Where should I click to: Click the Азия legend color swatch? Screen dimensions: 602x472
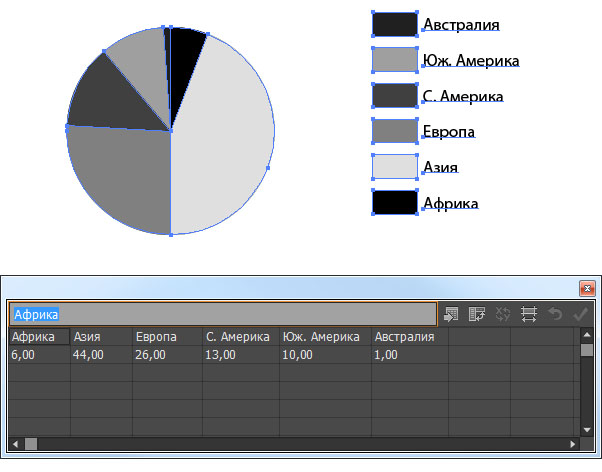[x=394, y=167]
